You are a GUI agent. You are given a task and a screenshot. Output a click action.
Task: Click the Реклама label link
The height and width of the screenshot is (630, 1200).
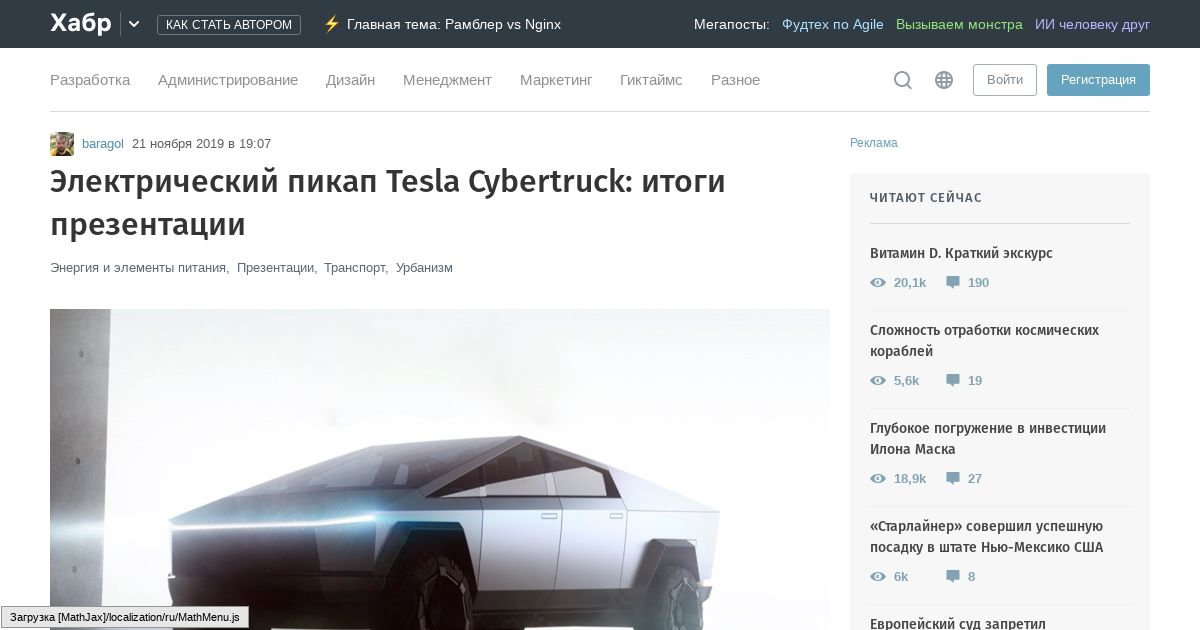pos(874,143)
